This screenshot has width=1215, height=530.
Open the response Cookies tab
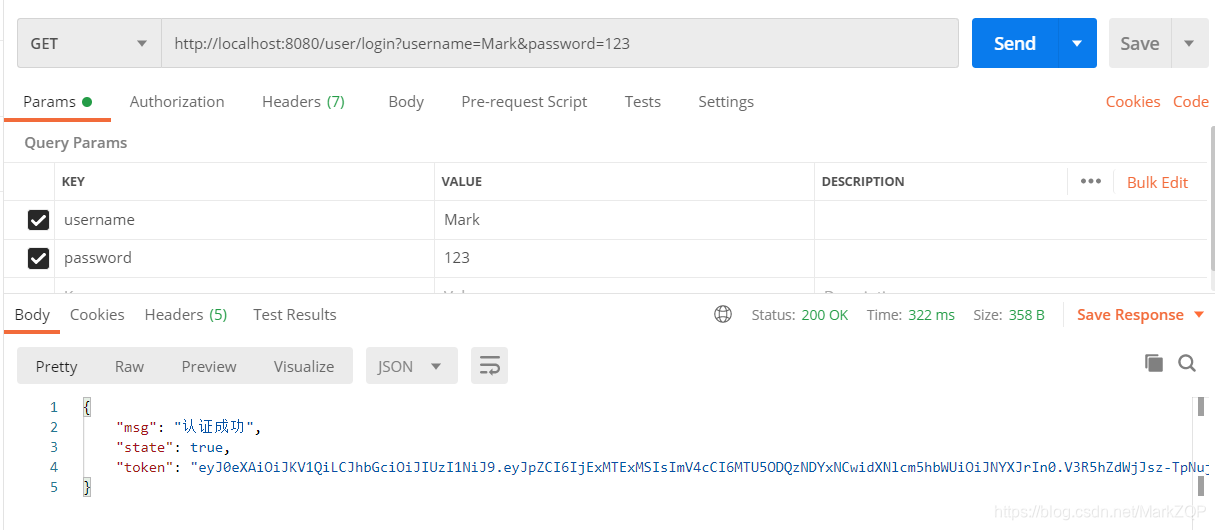pos(97,315)
